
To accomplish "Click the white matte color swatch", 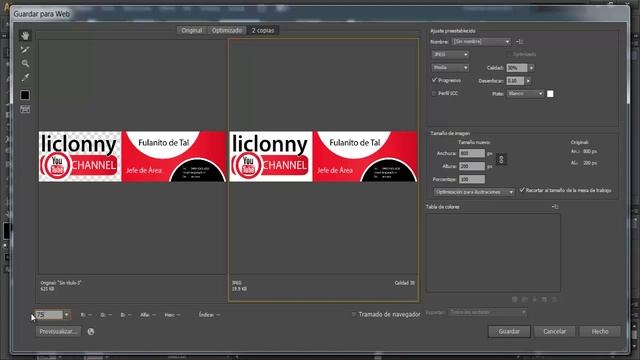I will point(550,94).
